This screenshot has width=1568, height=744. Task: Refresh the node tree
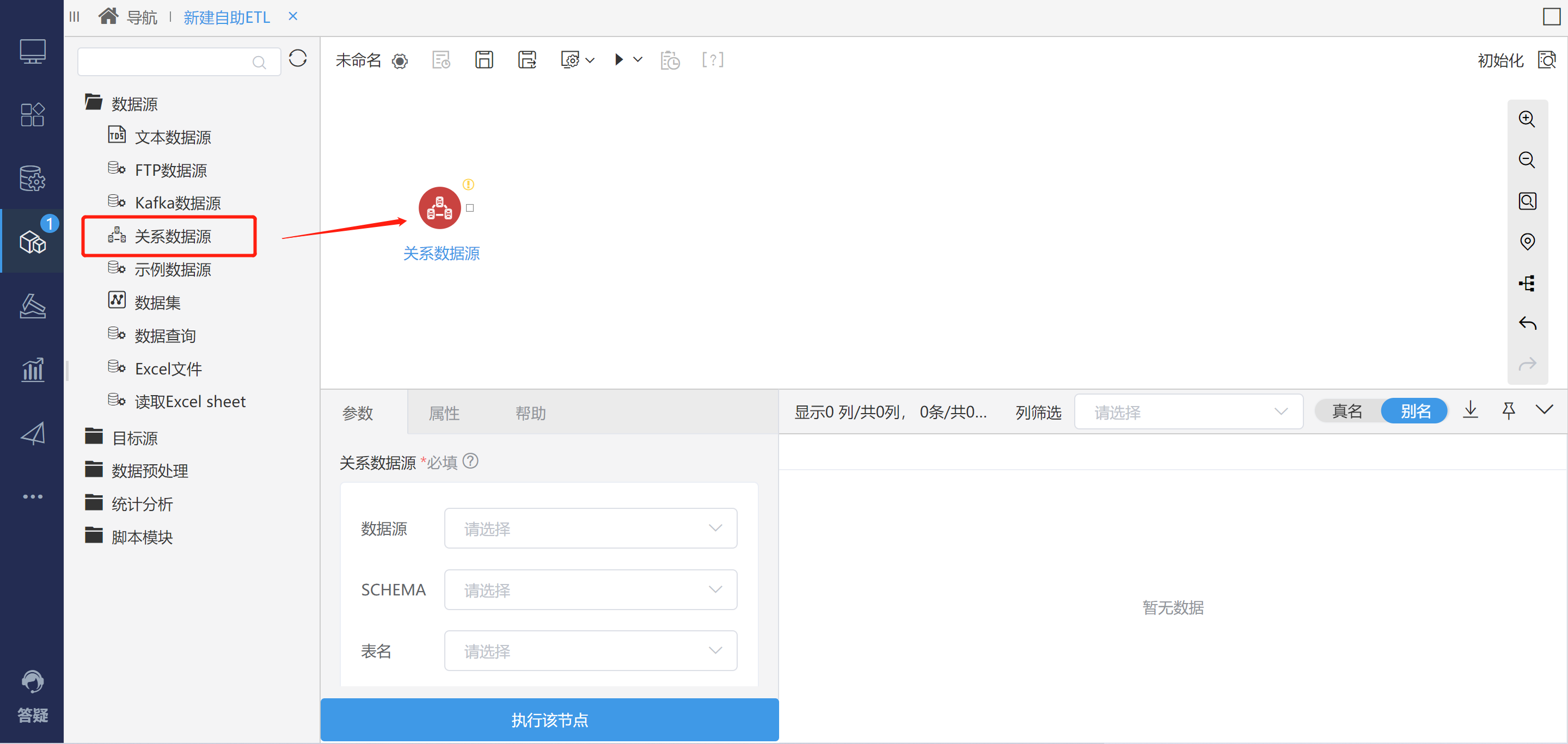coord(298,59)
